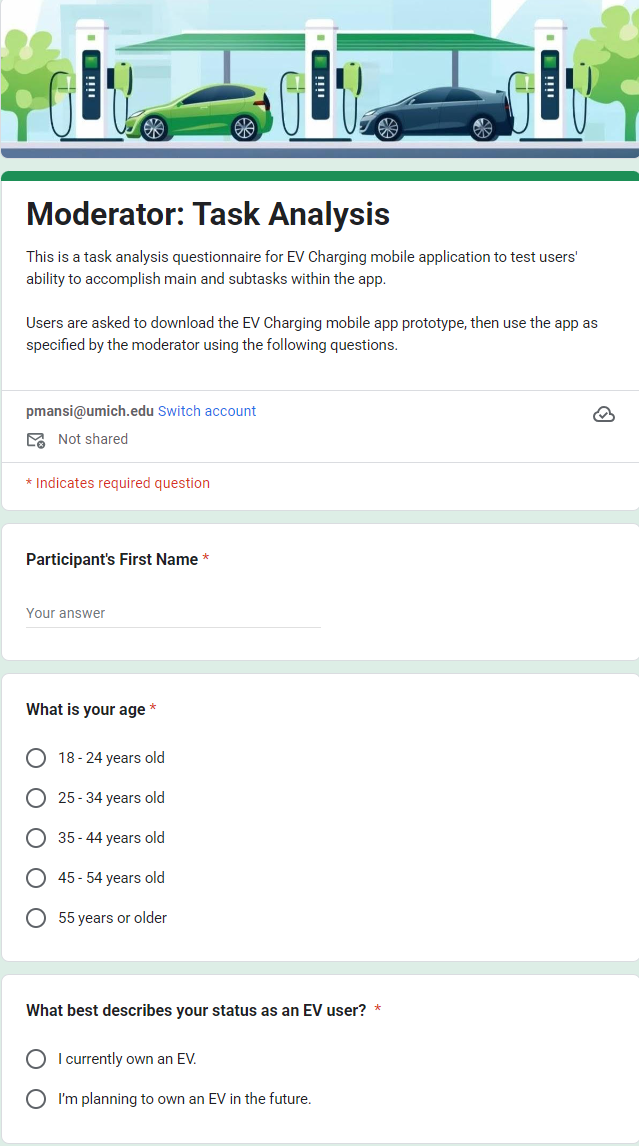Screen dimensions: 639x1146
Task: Click the "Participant's First Name" question label
Action: click(x=110, y=559)
